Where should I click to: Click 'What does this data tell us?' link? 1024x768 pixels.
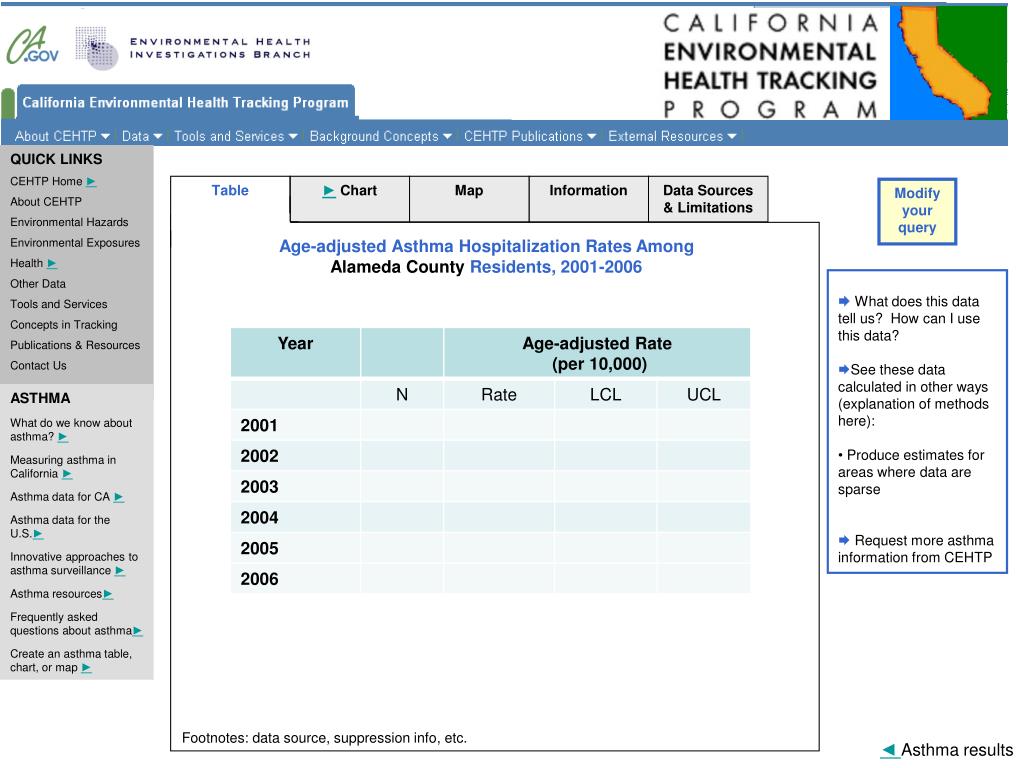click(909, 319)
